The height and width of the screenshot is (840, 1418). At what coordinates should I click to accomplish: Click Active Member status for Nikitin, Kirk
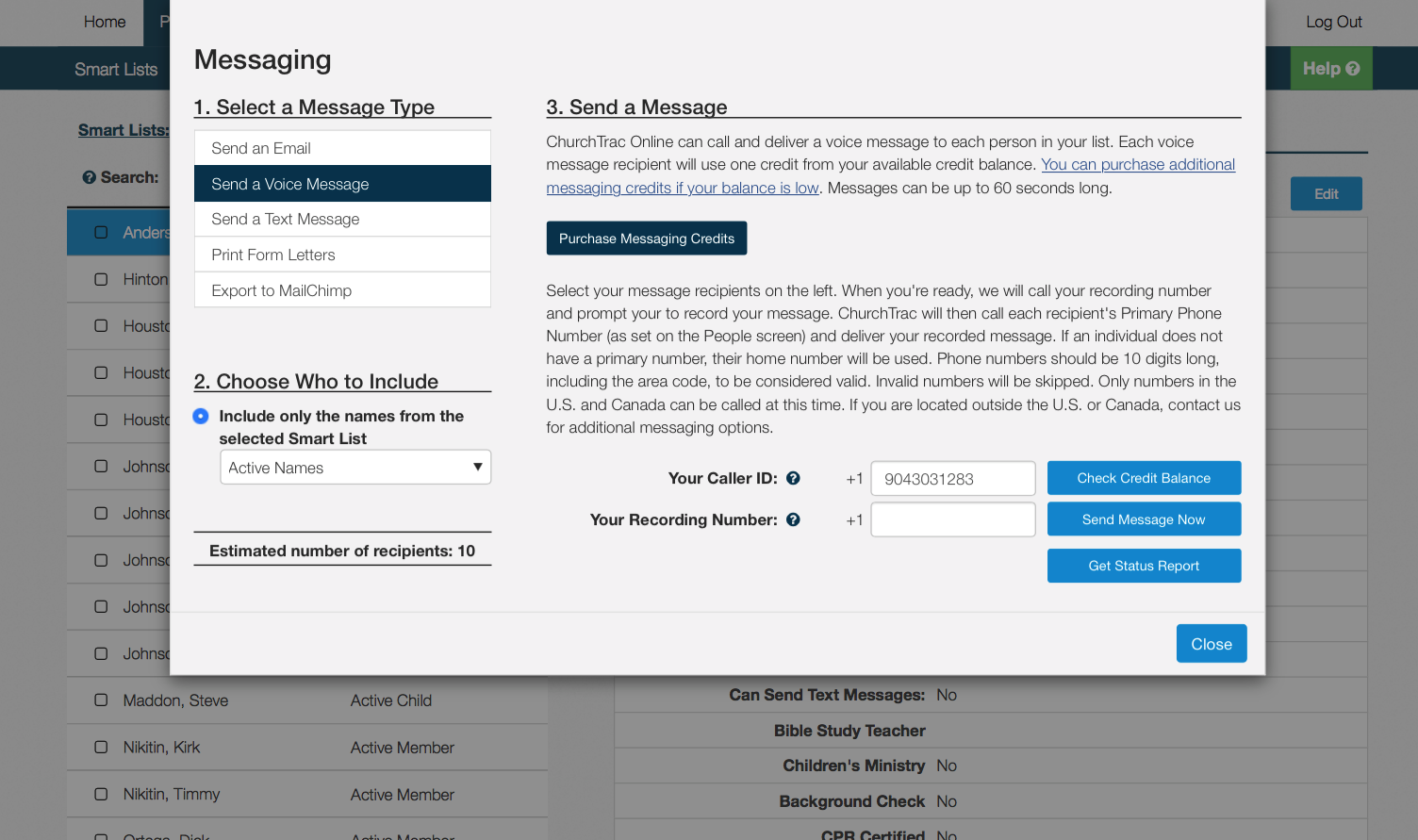point(403,748)
